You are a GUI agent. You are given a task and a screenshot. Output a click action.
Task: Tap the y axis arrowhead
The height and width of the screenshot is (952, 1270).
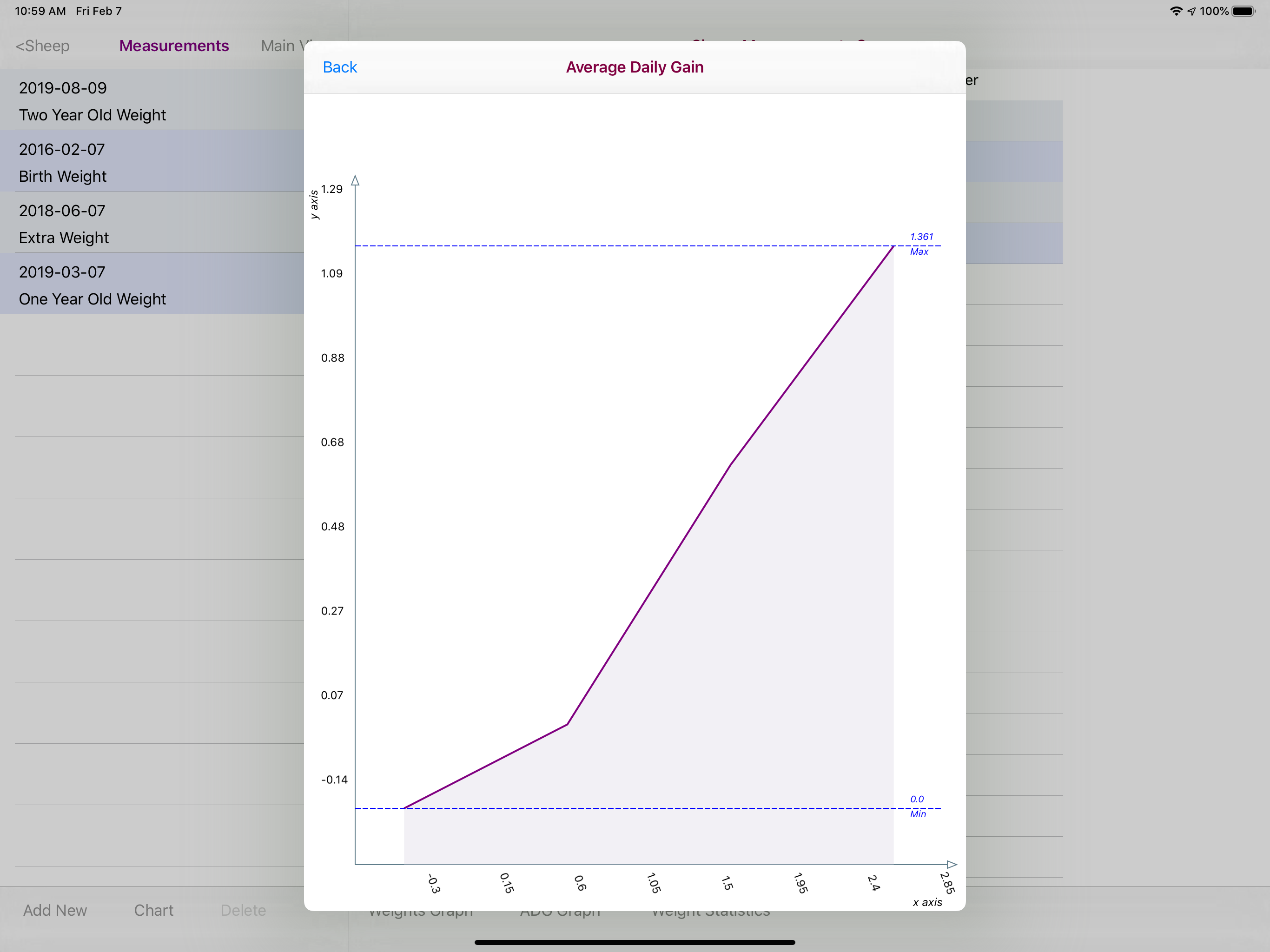click(x=356, y=181)
